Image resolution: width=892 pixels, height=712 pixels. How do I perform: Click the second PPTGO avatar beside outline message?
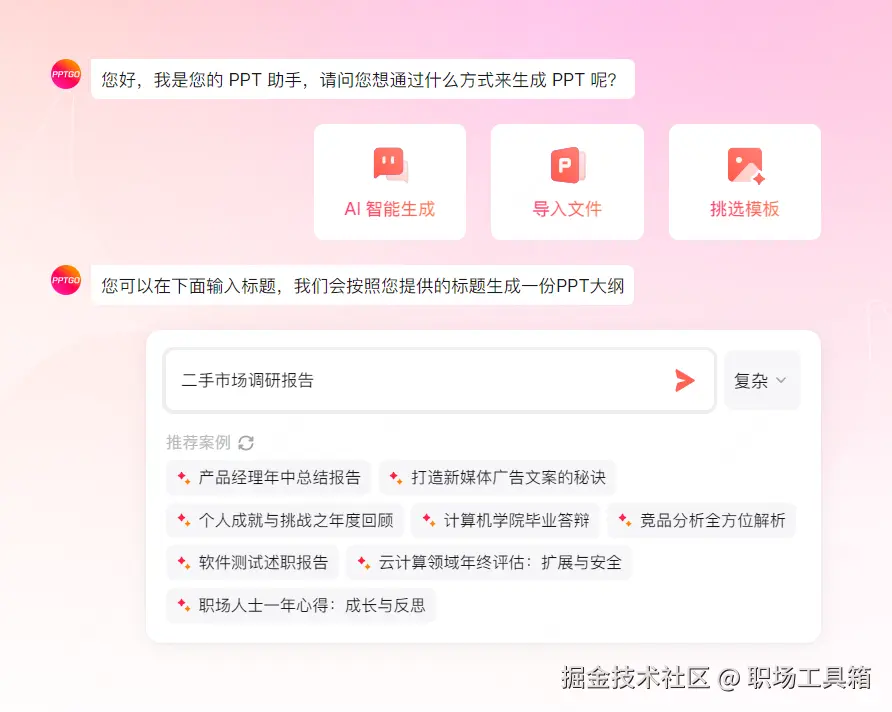click(x=66, y=280)
